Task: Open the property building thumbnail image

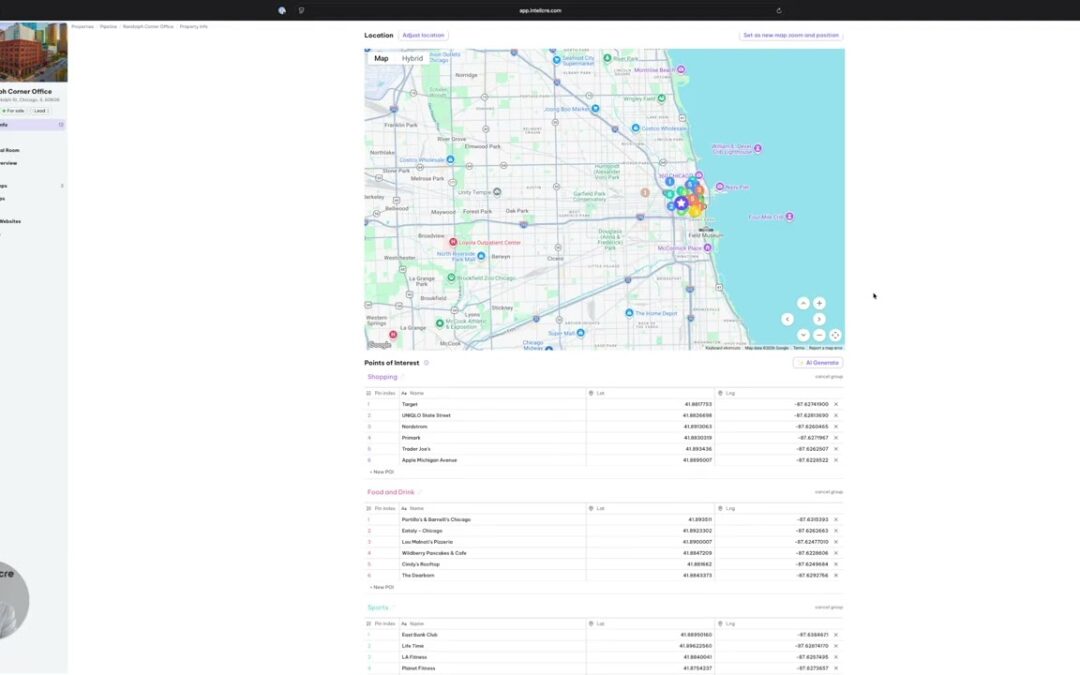Action: point(33,52)
